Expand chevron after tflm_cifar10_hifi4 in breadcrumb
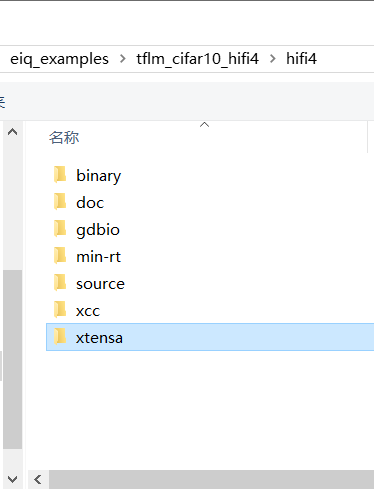 coord(273,59)
